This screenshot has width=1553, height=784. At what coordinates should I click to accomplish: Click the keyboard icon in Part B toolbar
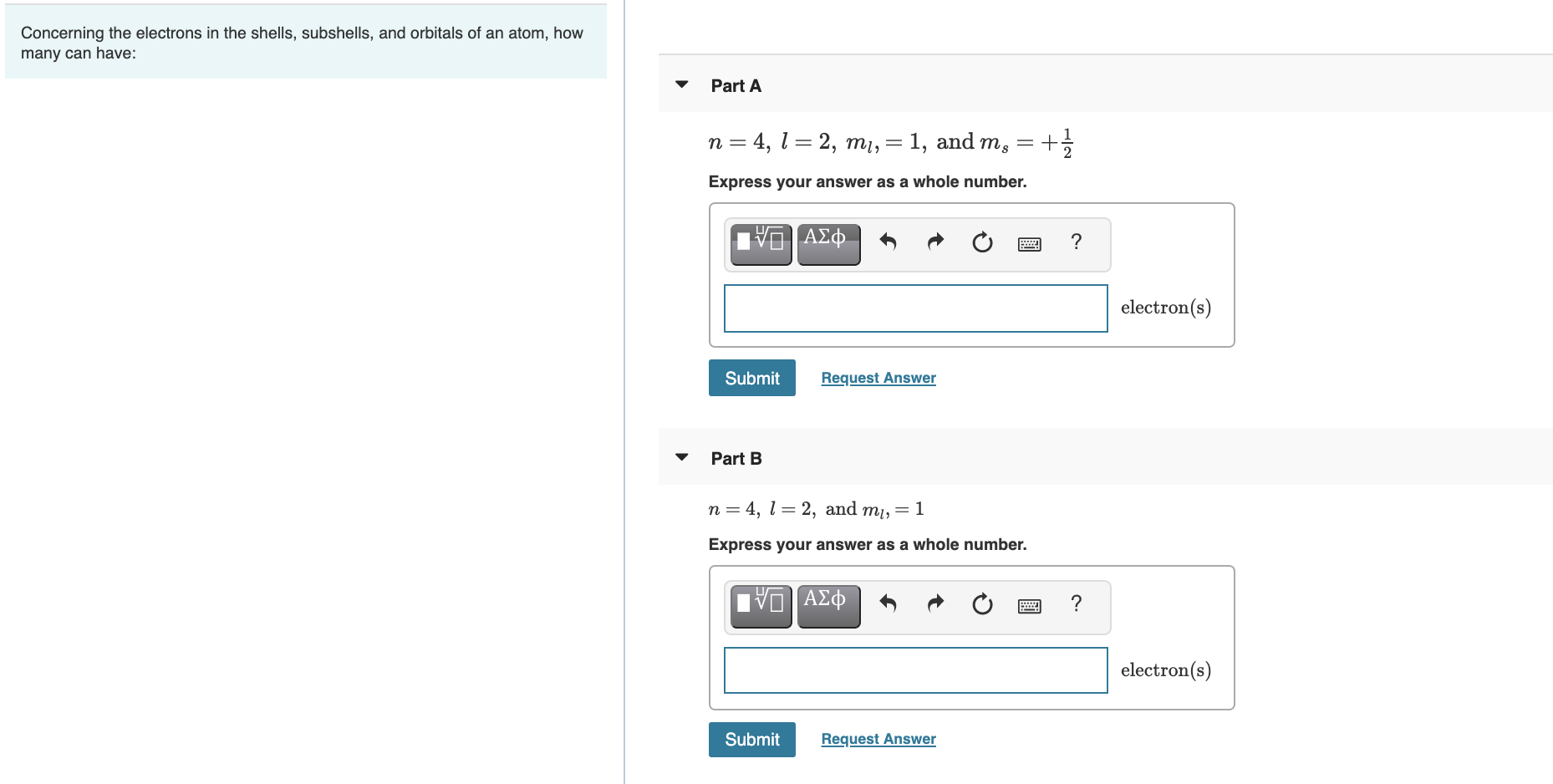[x=1029, y=605]
